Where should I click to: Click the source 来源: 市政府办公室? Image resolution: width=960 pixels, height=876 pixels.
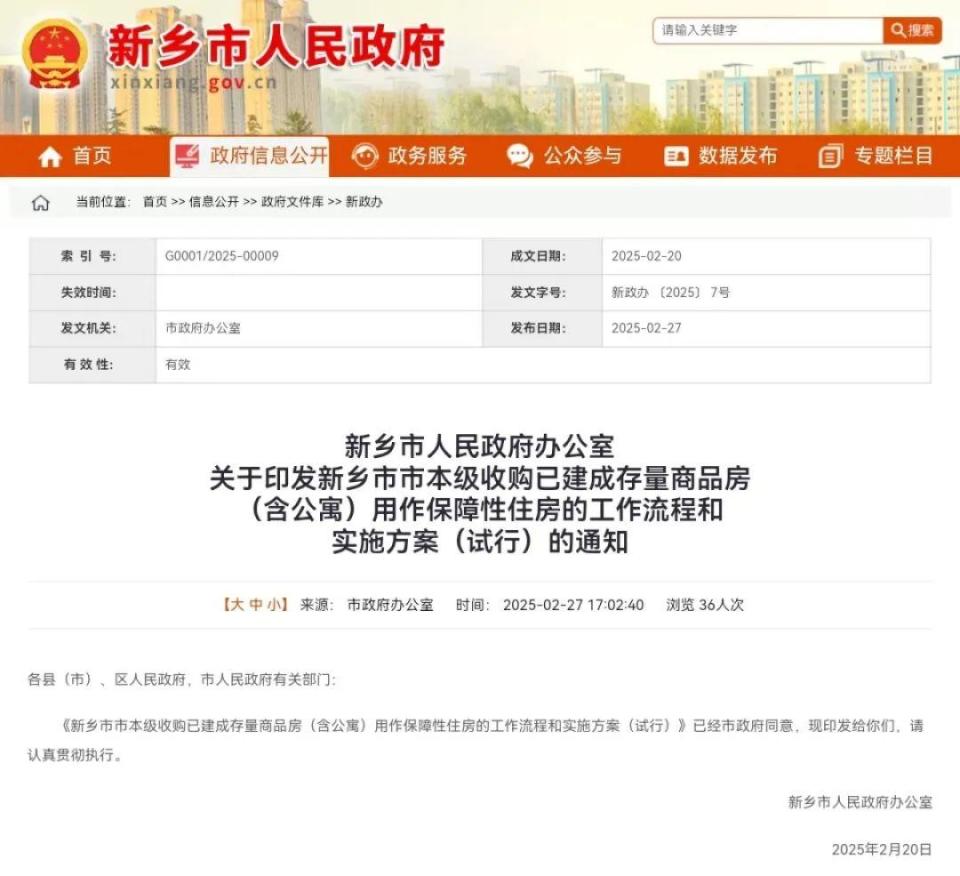[366, 605]
